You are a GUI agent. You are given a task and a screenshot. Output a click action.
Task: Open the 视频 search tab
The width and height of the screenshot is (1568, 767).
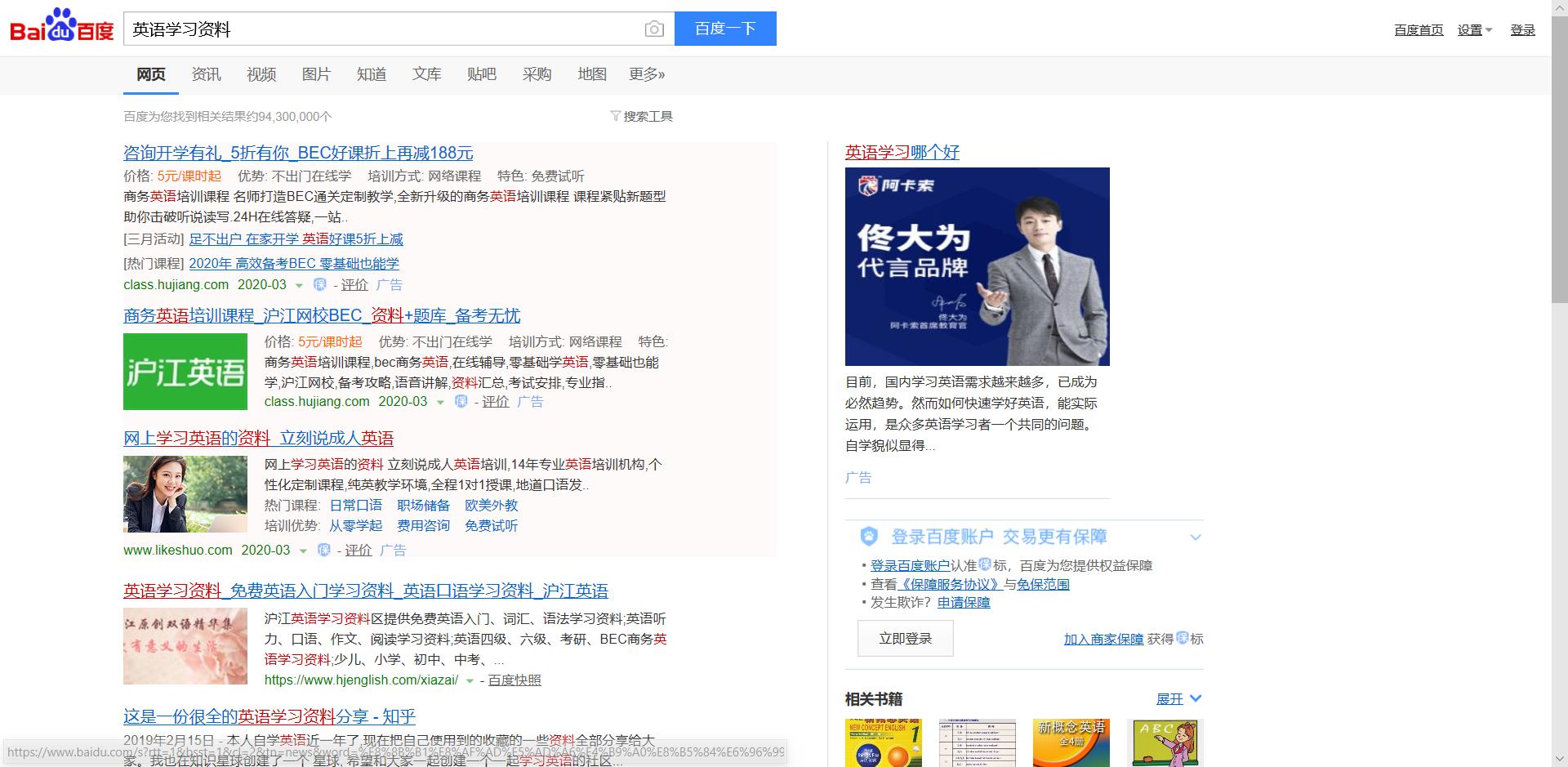point(261,74)
